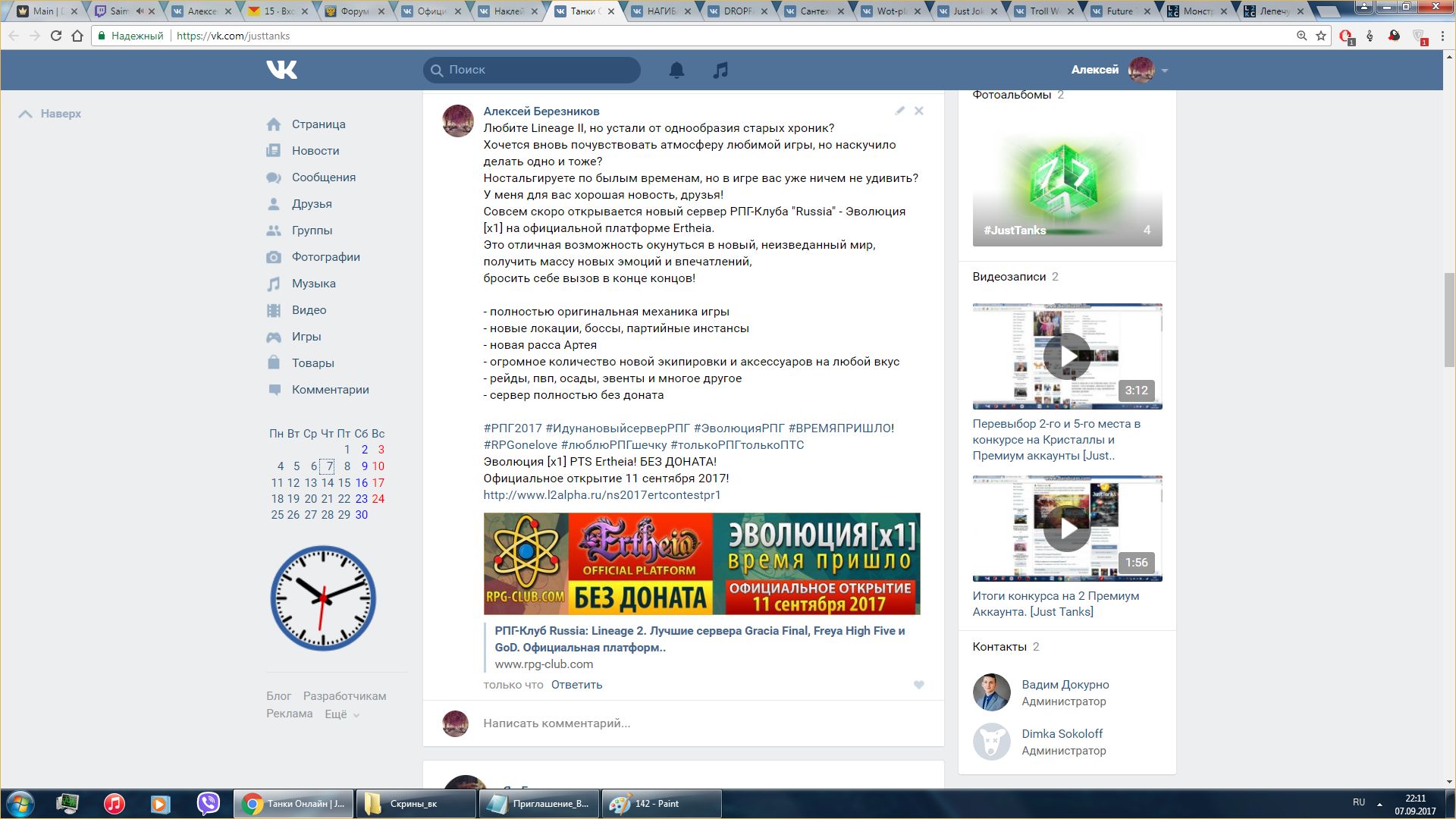Bookmark page with star icon
The height and width of the screenshot is (819, 1456).
(1321, 36)
